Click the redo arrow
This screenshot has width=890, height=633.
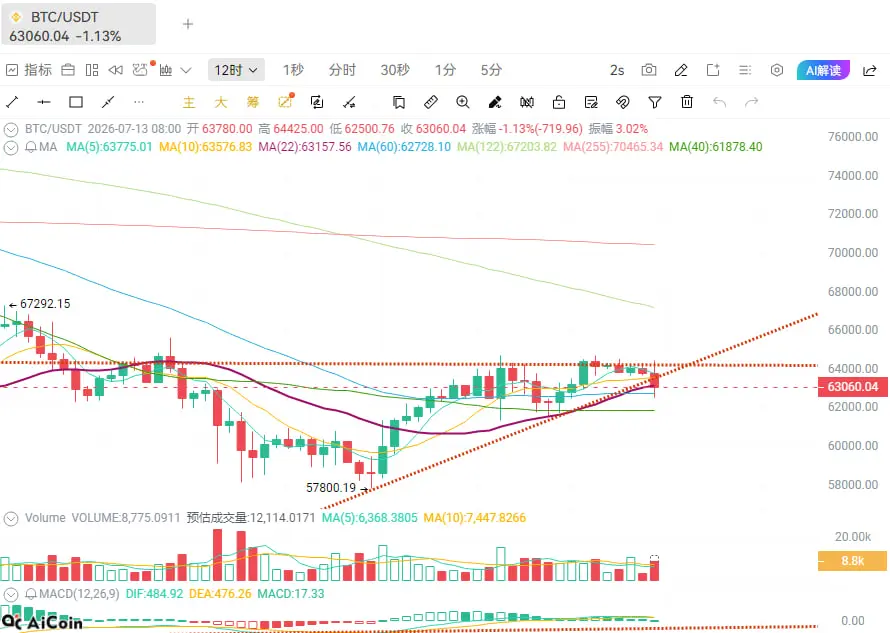(x=752, y=102)
